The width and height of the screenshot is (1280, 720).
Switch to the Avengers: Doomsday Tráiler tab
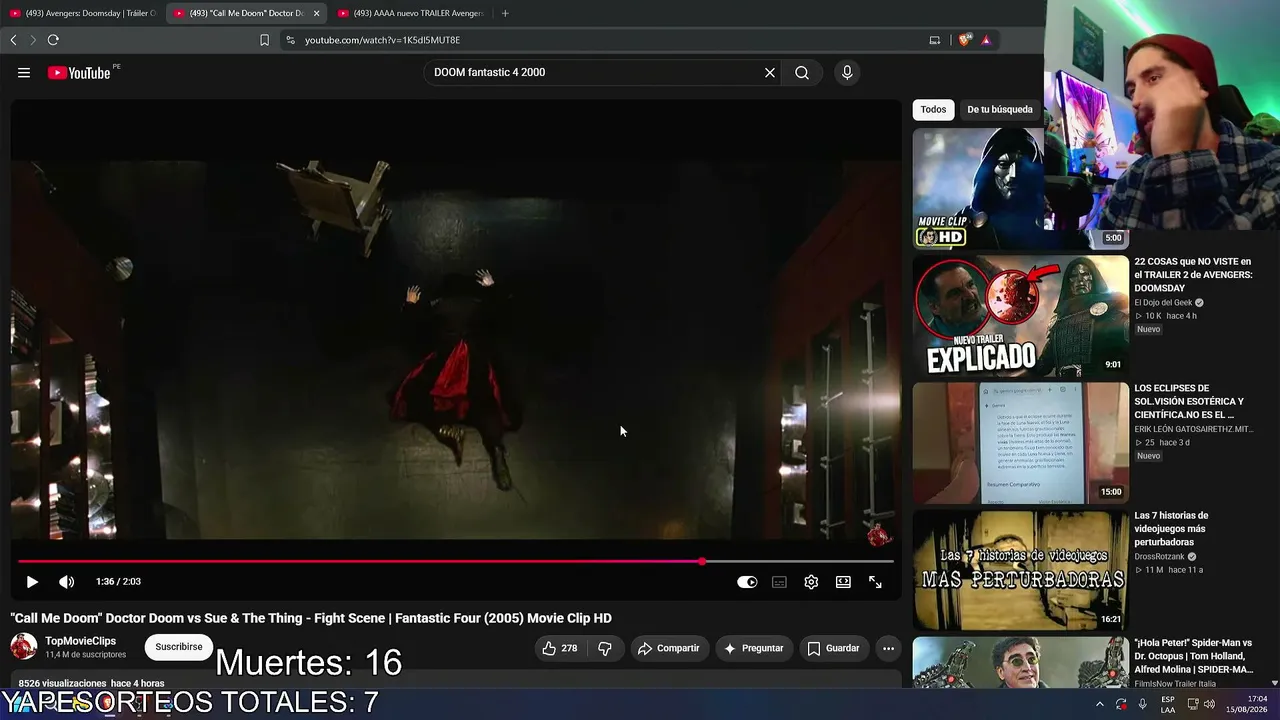[x=82, y=13]
